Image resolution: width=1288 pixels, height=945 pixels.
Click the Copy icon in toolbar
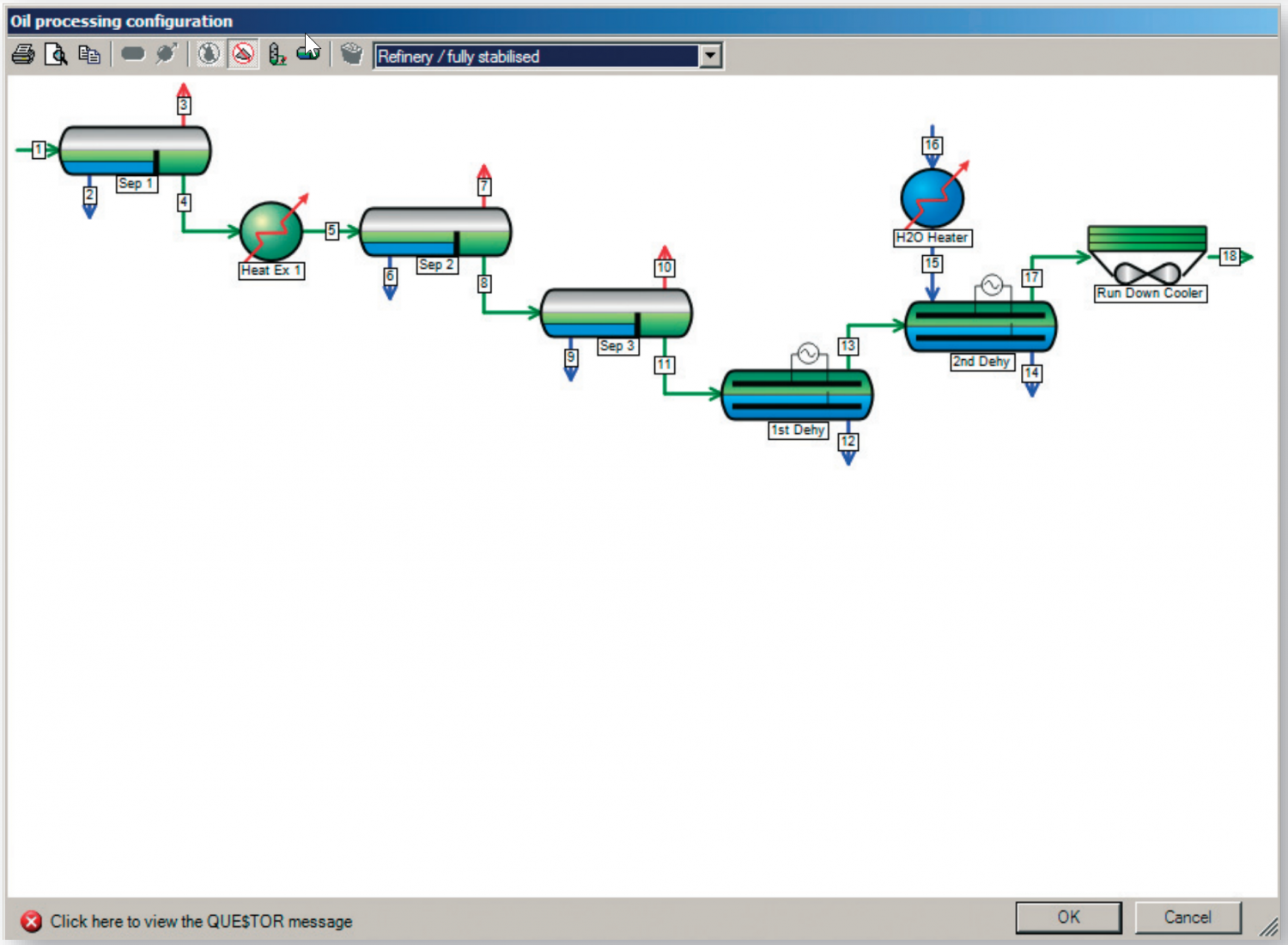click(89, 55)
